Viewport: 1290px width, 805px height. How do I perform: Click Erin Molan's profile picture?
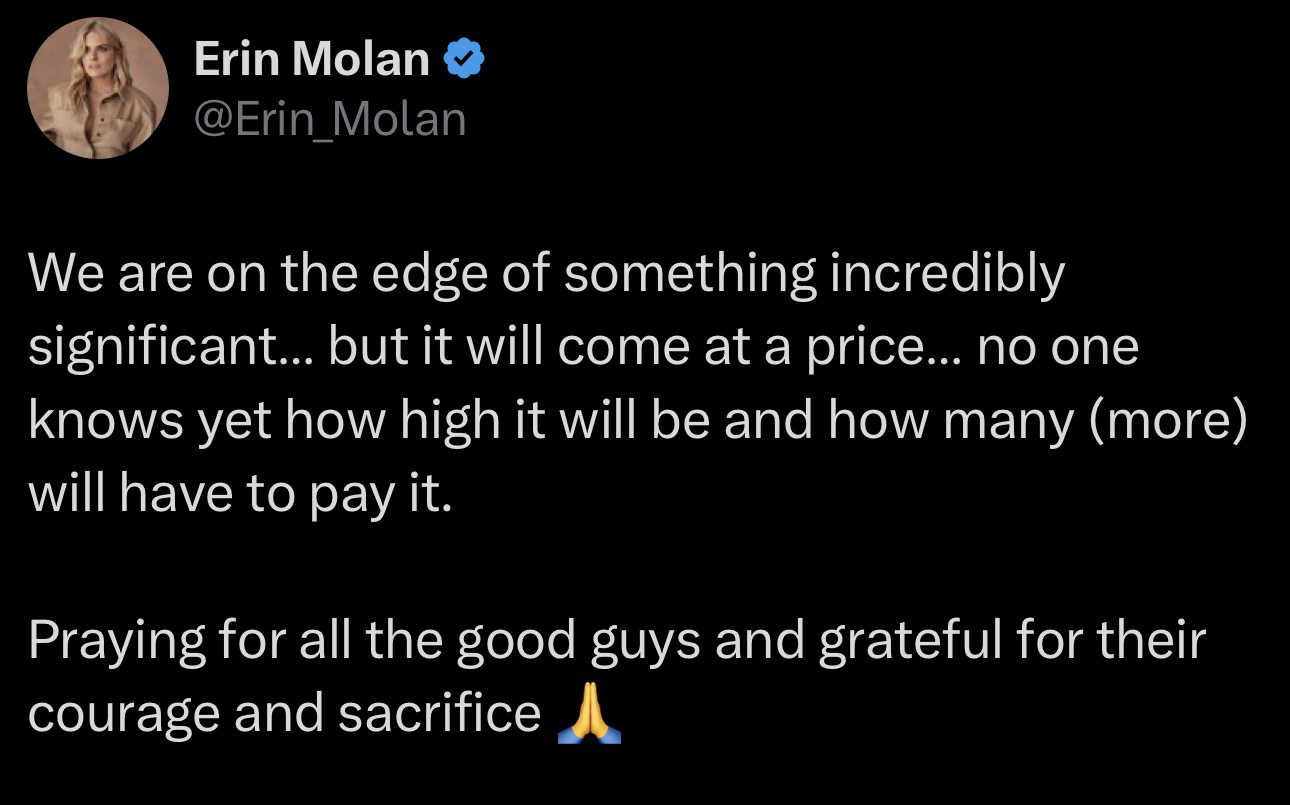coord(97,88)
